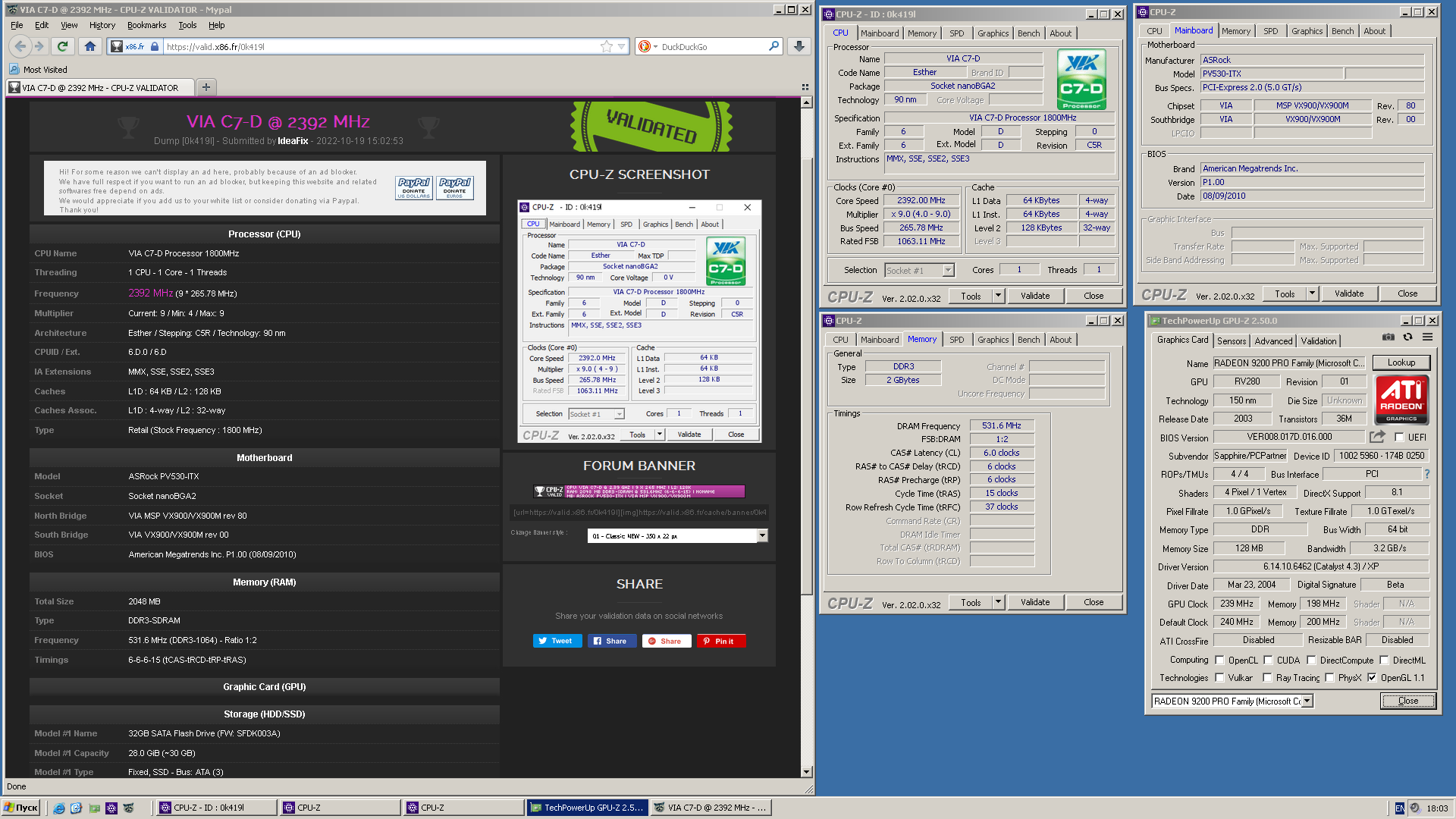Click the BIOS export share icon in GPU-Z
Viewport: 1456px width, 819px height.
click(x=1377, y=437)
